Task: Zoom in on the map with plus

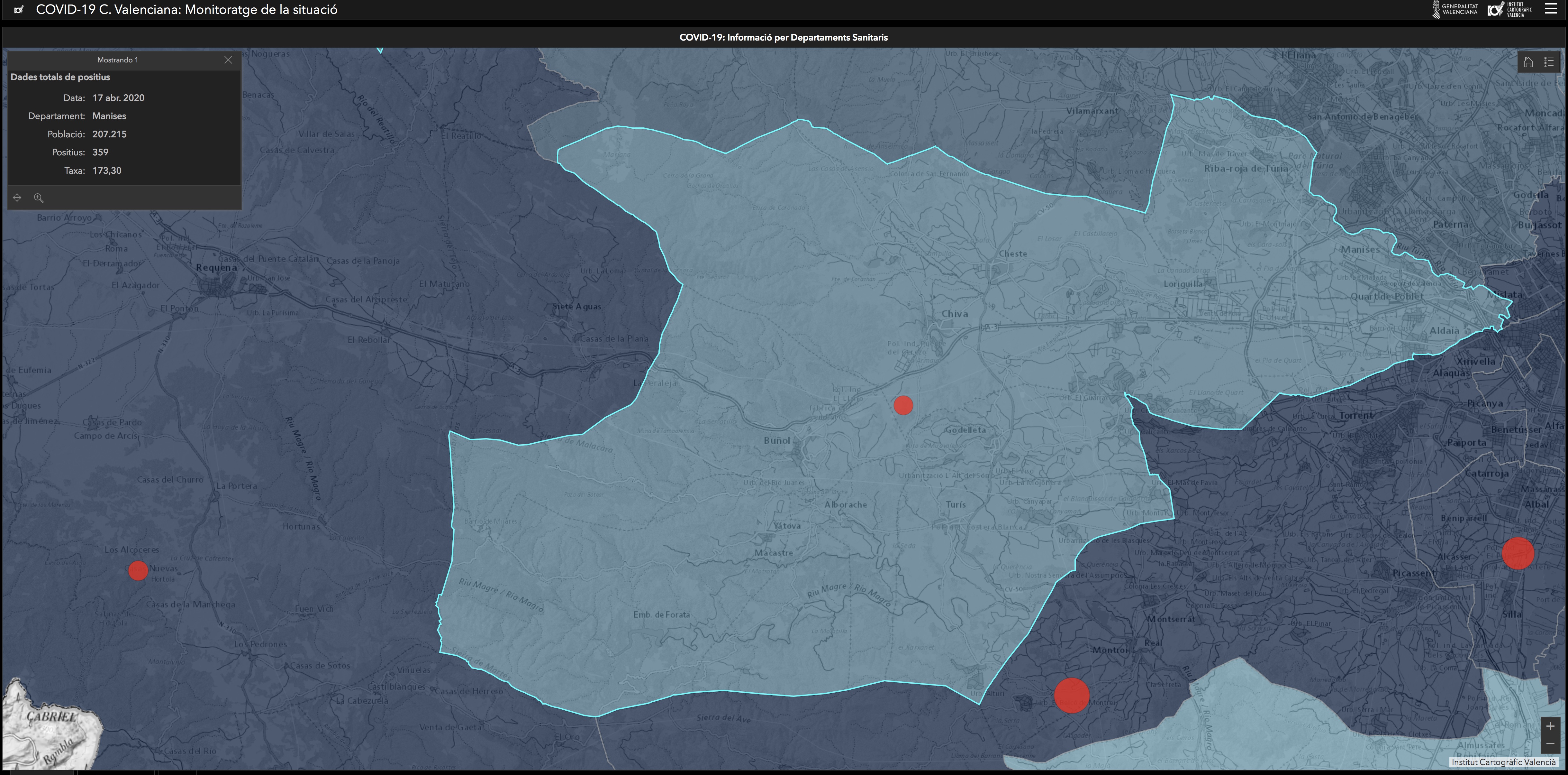Action: [x=1550, y=726]
